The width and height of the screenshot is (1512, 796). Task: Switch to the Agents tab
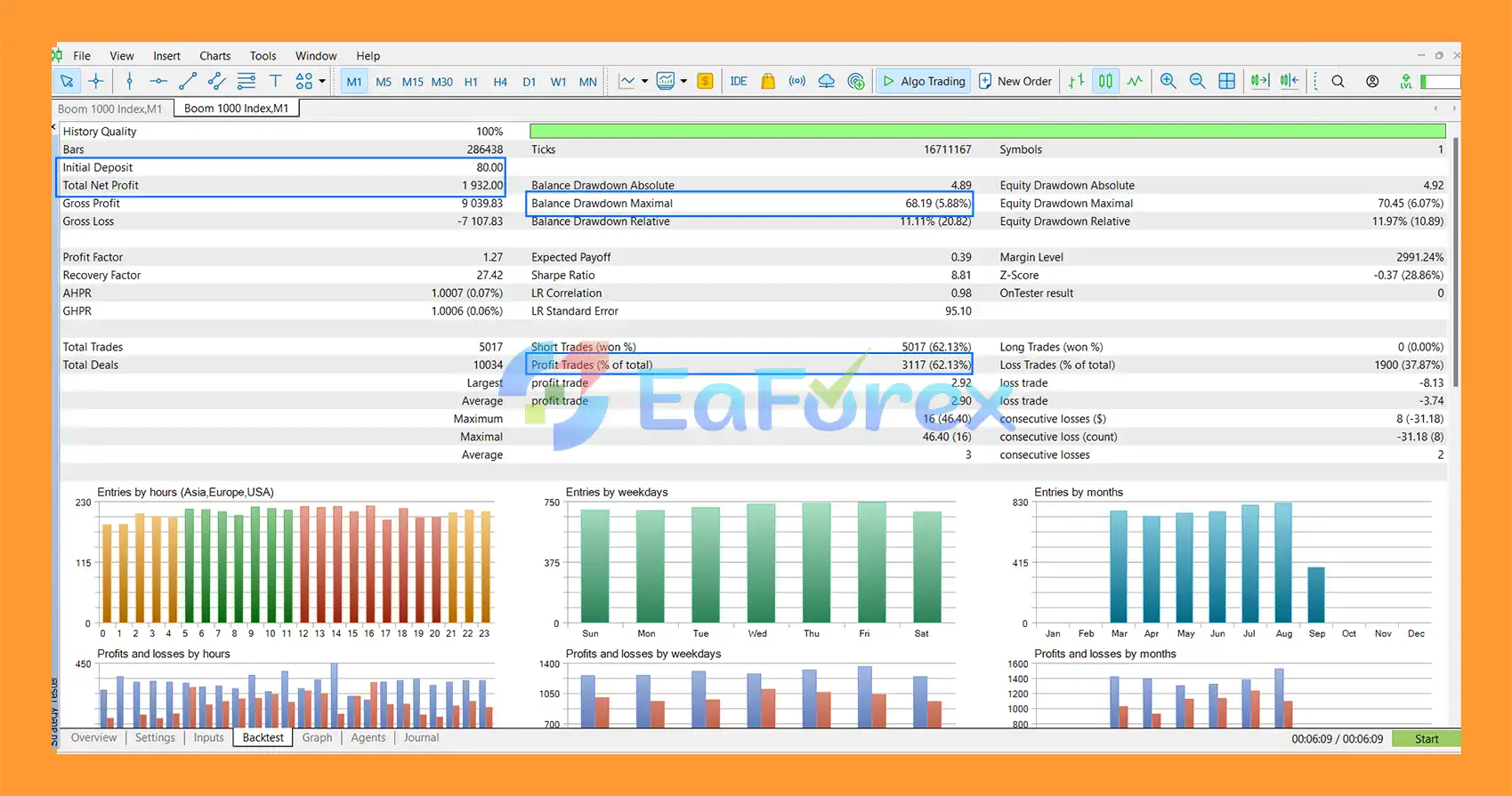click(368, 737)
